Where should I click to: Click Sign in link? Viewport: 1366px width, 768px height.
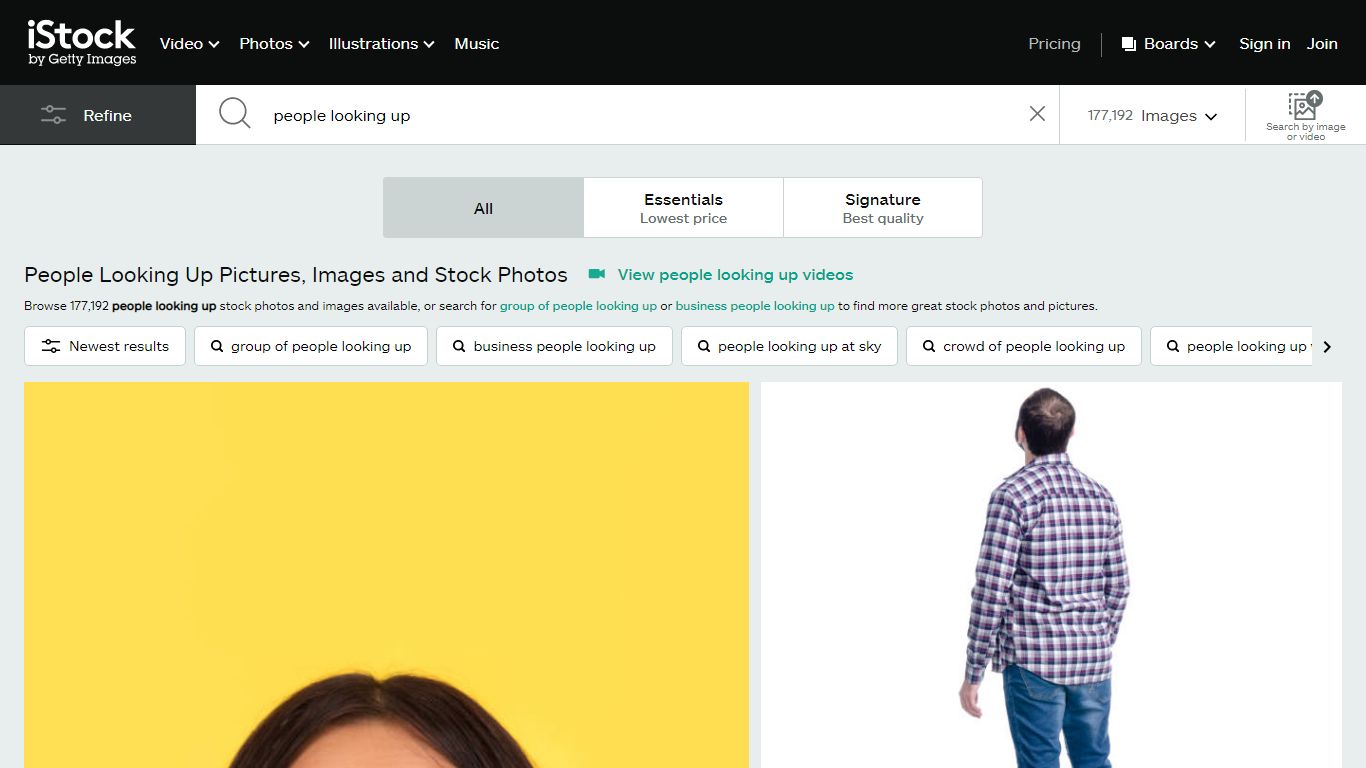coord(1264,44)
